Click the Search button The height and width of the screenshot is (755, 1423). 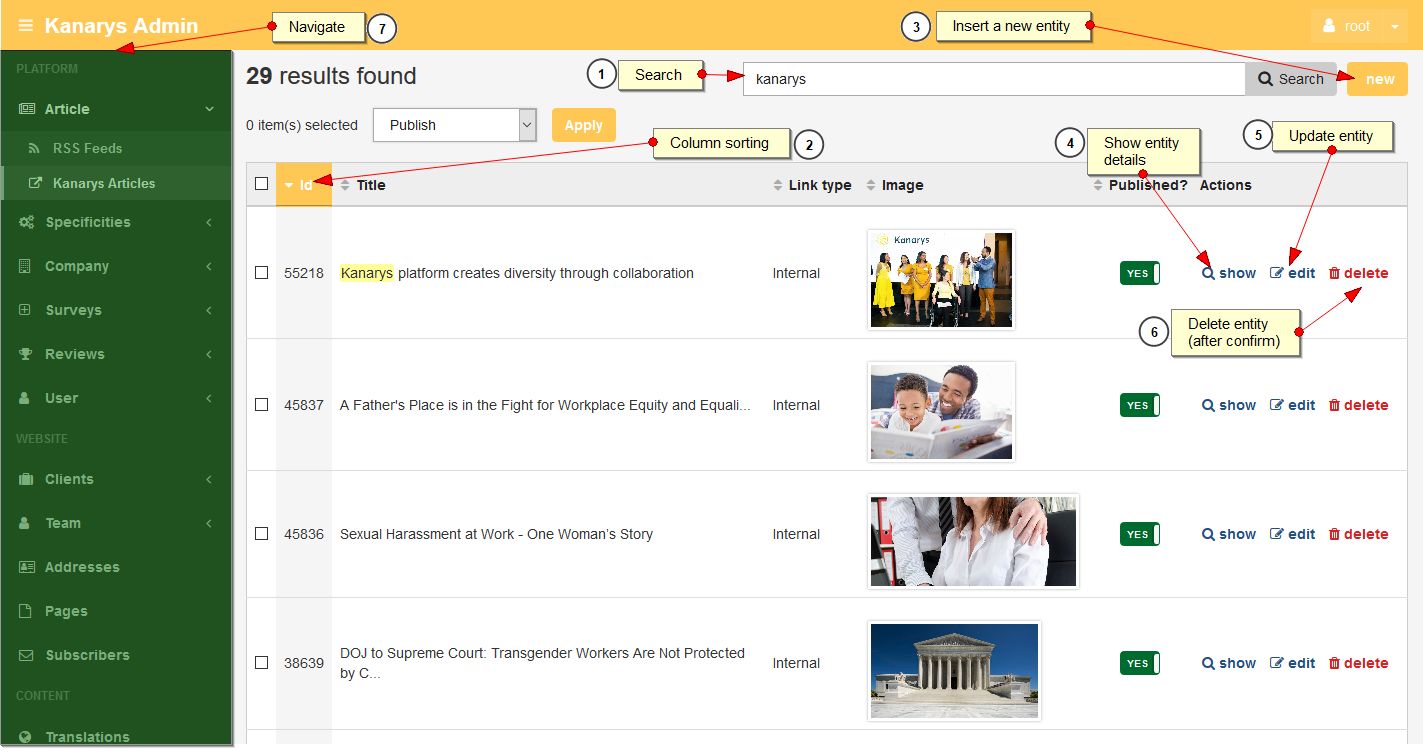point(1290,79)
